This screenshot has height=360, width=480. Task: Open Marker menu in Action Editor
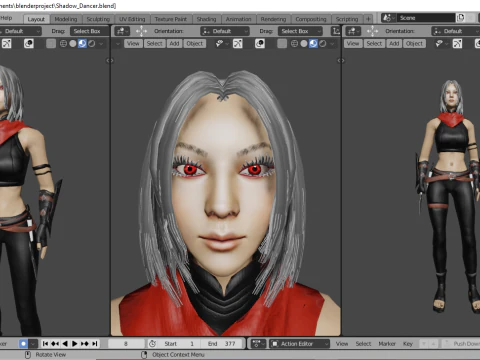(x=387, y=344)
